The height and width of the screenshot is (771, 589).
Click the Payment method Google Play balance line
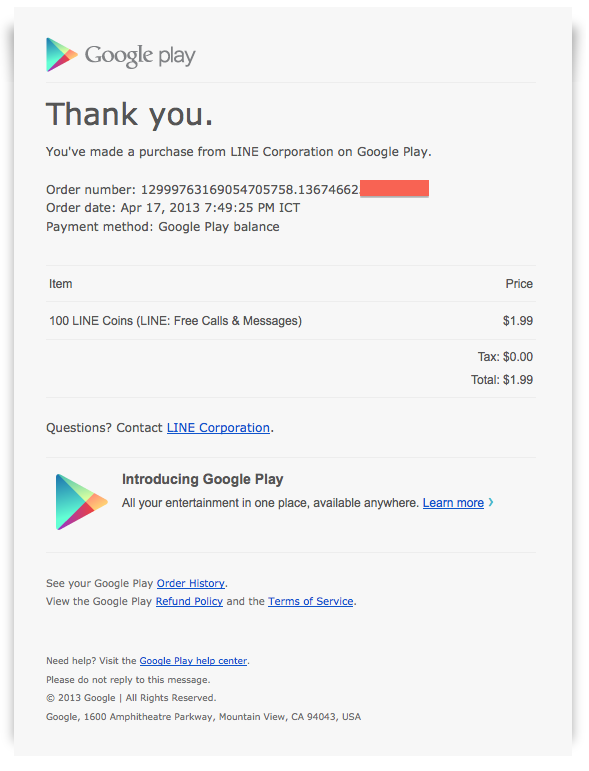(x=163, y=227)
